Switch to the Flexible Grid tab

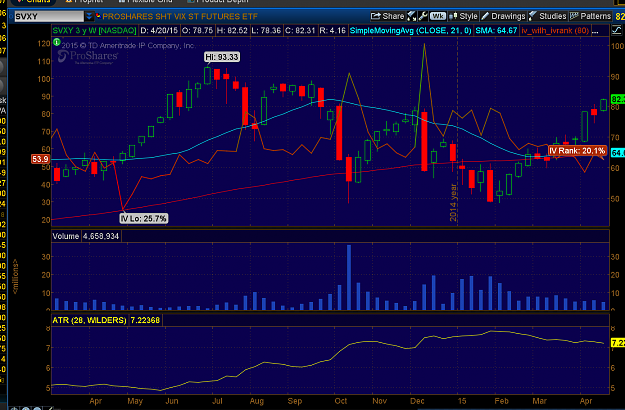[x=145, y=1]
